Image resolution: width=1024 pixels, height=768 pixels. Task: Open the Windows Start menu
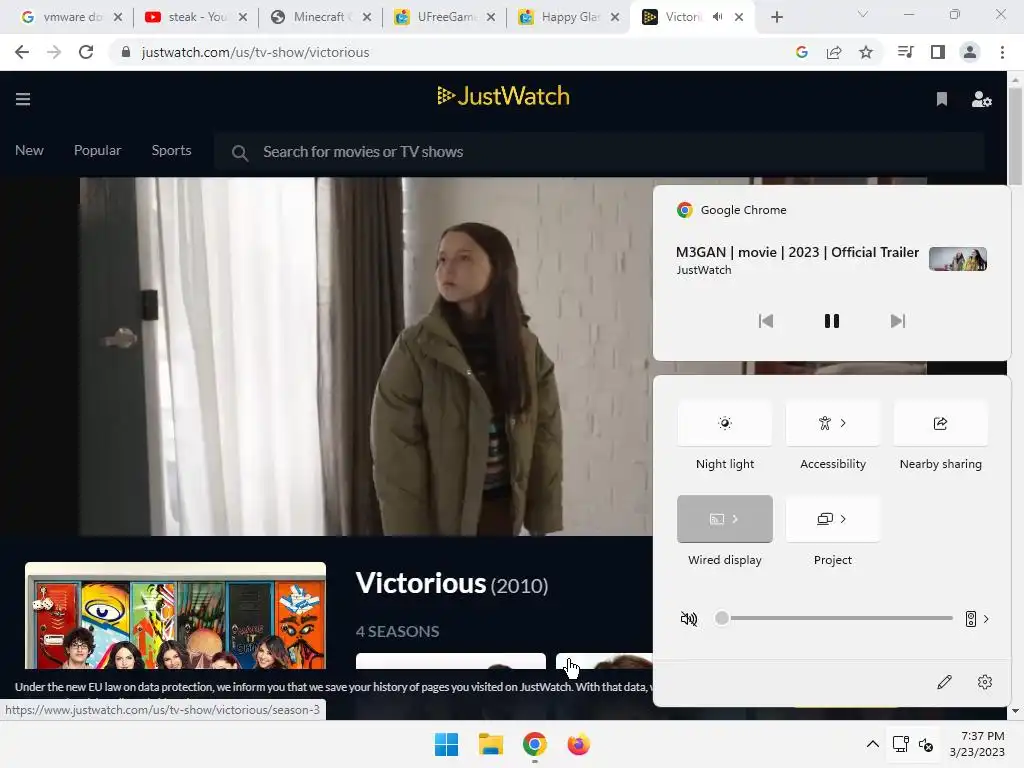pos(447,744)
